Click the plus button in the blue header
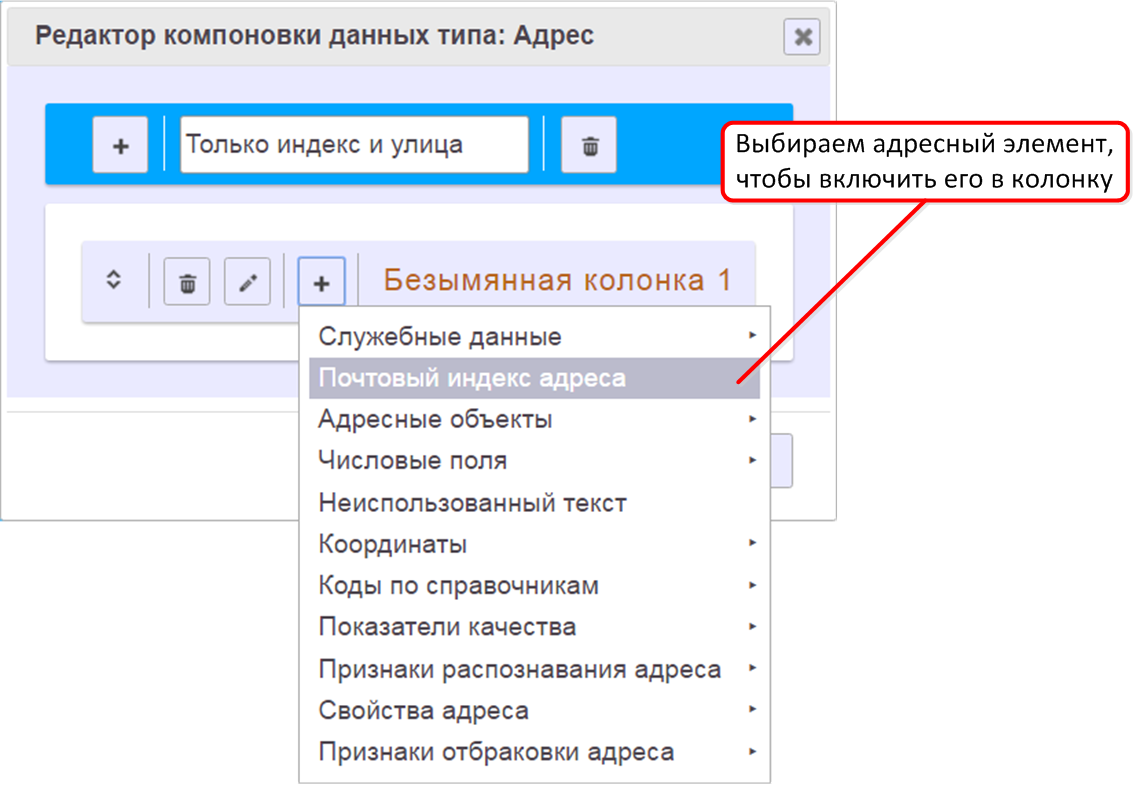Image resolution: width=1133 pixels, height=785 pixels. coord(120,146)
